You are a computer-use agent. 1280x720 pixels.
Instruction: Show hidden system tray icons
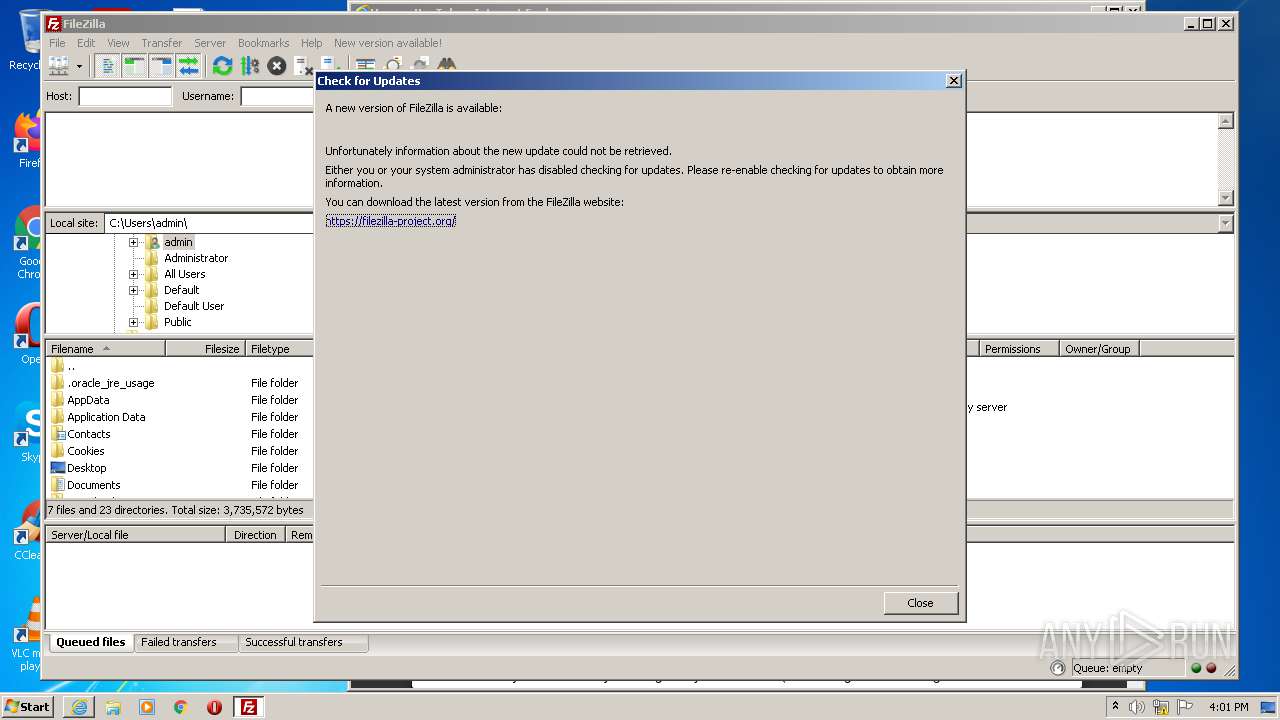1115,706
